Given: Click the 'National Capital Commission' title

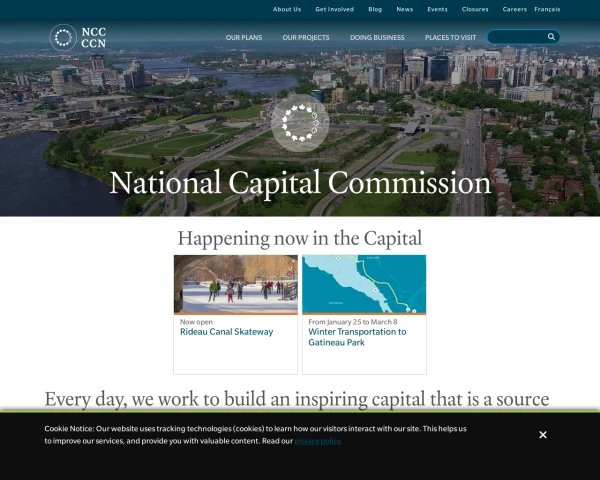Looking at the screenshot, I should click(x=300, y=183).
